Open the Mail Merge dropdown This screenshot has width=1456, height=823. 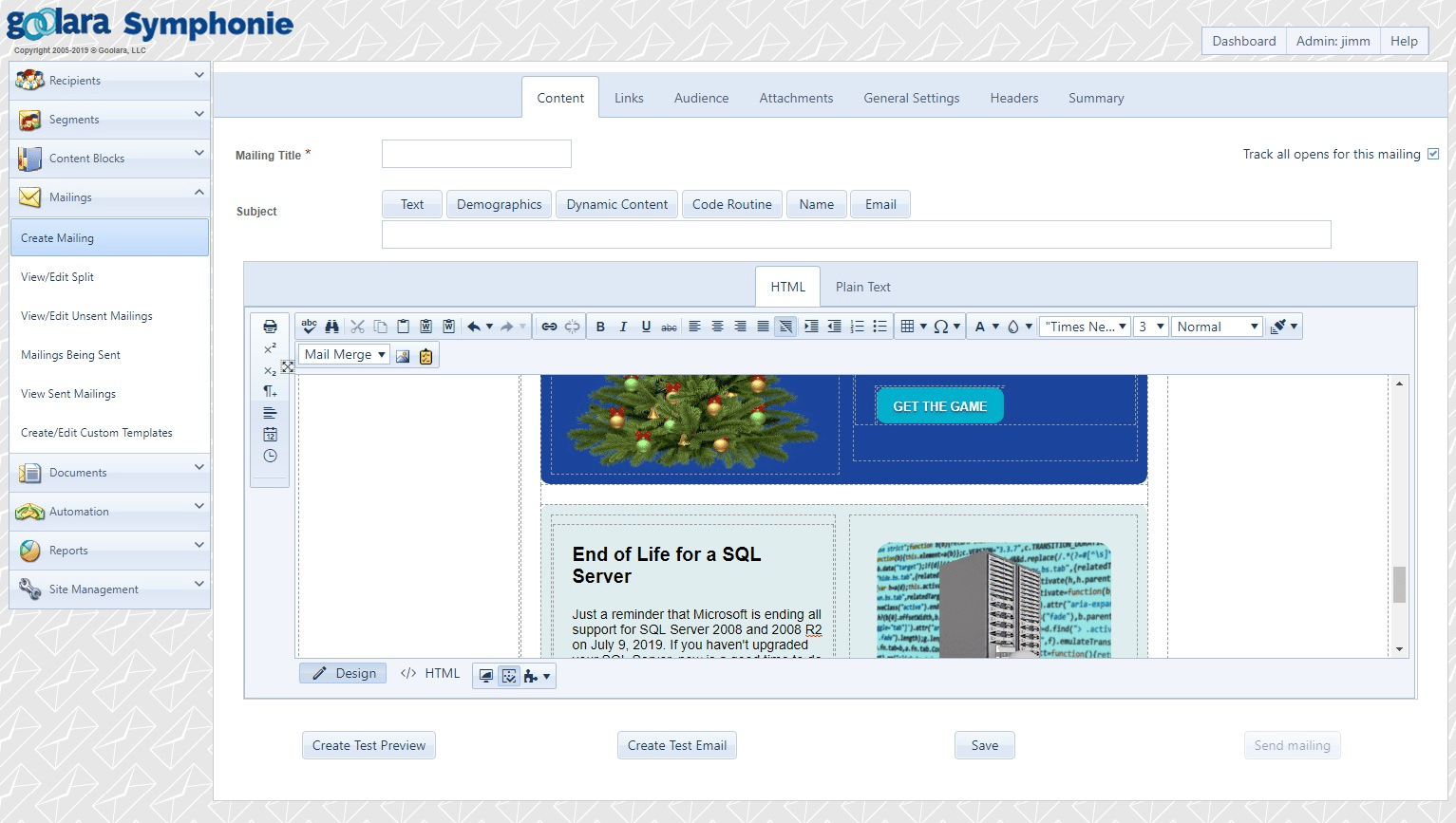(x=345, y=355)
